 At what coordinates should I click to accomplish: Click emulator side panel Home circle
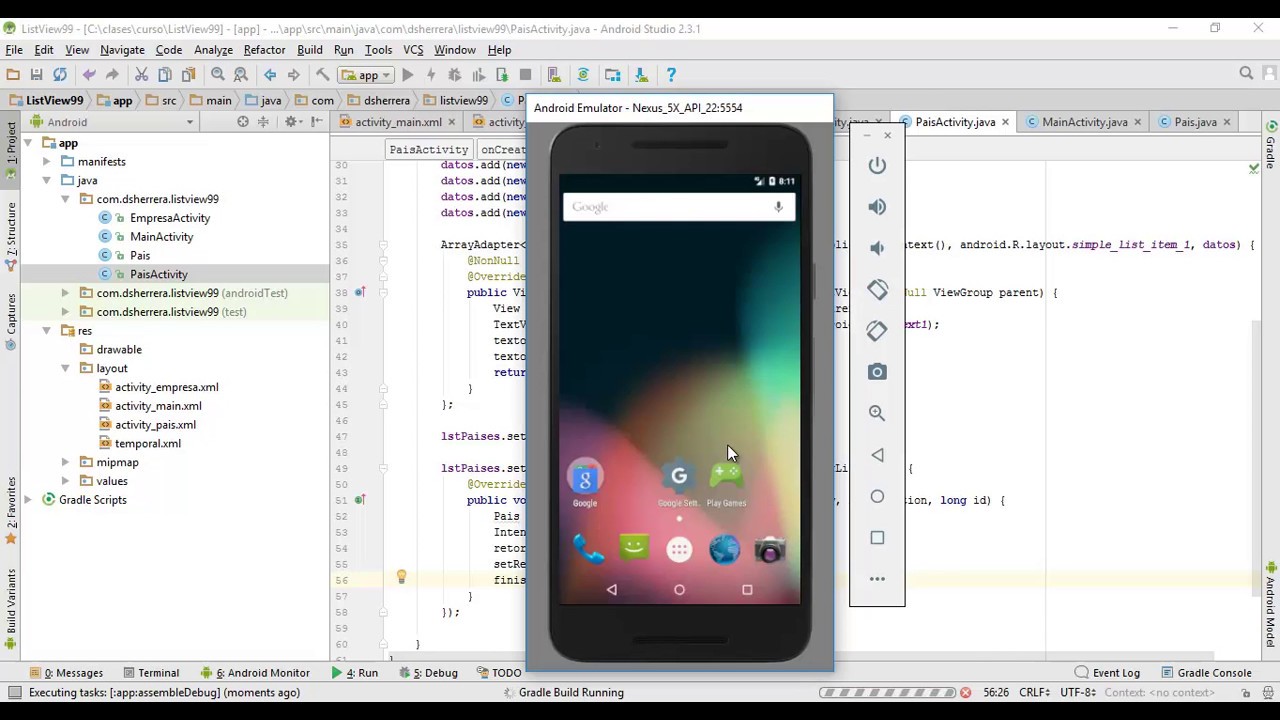[877, 496]
